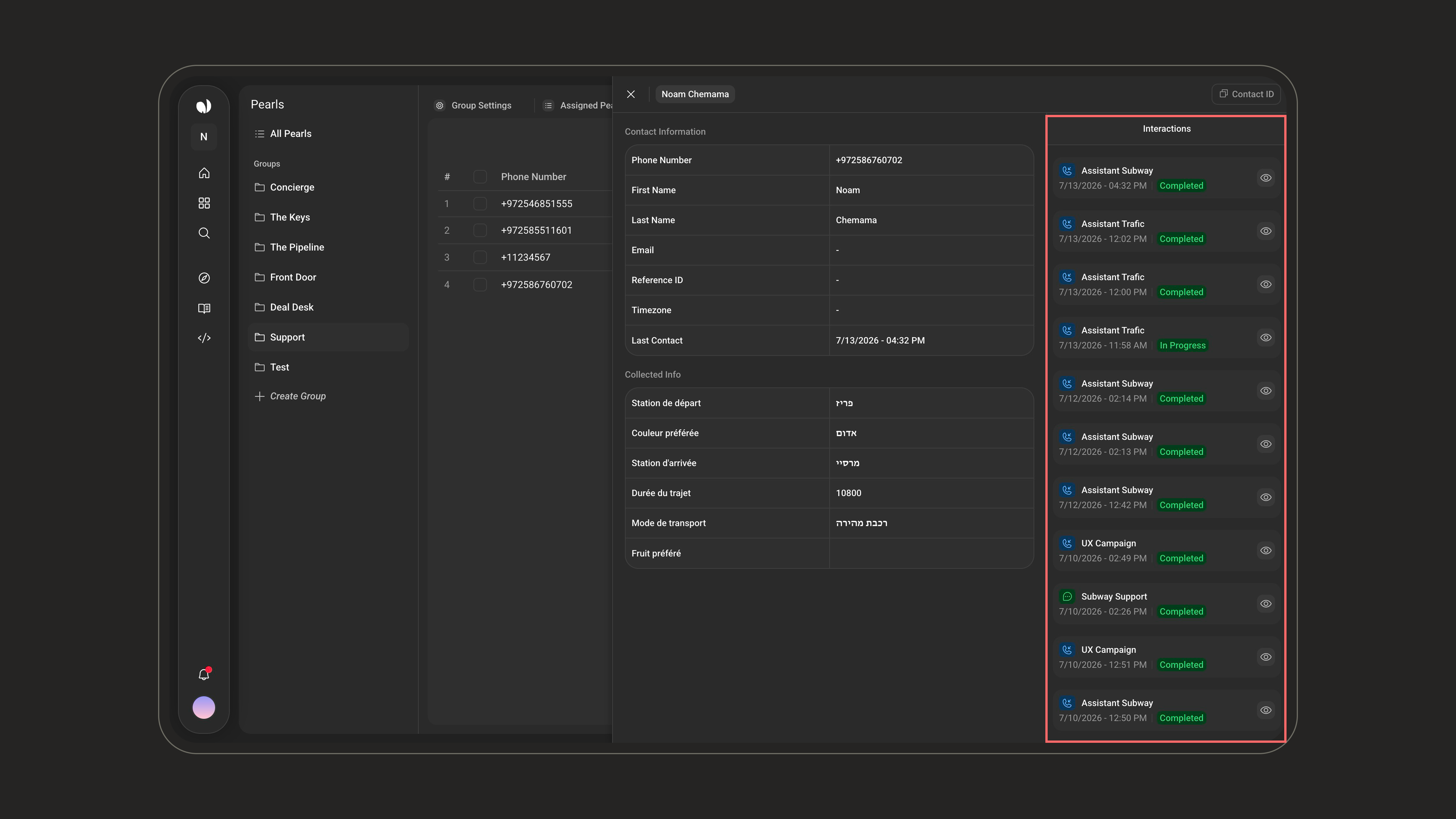The image size is (1456, 819).
Task: Copy the Contact ID
Action: click(x=1246, y=94)
